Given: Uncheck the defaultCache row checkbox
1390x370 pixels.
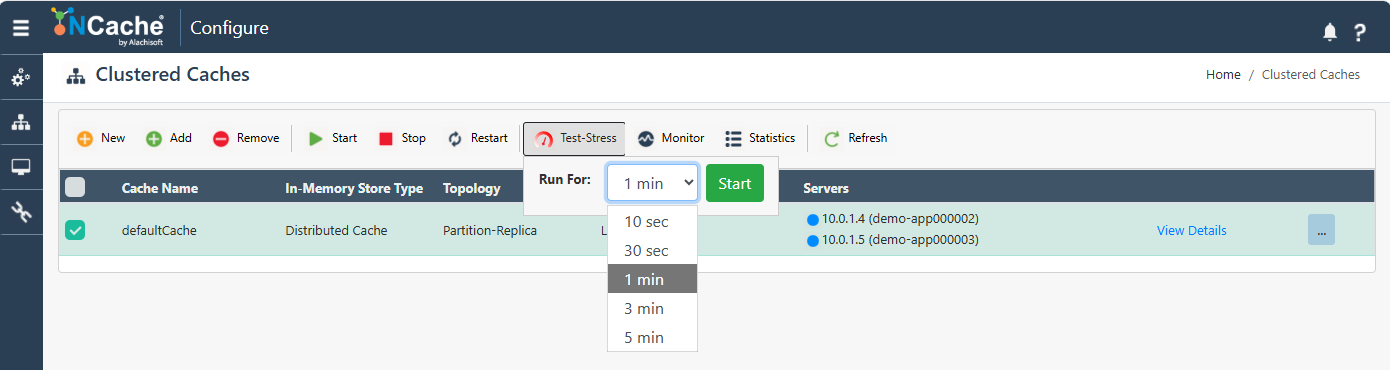Looking at the screenshot, I should click(75, 230).
